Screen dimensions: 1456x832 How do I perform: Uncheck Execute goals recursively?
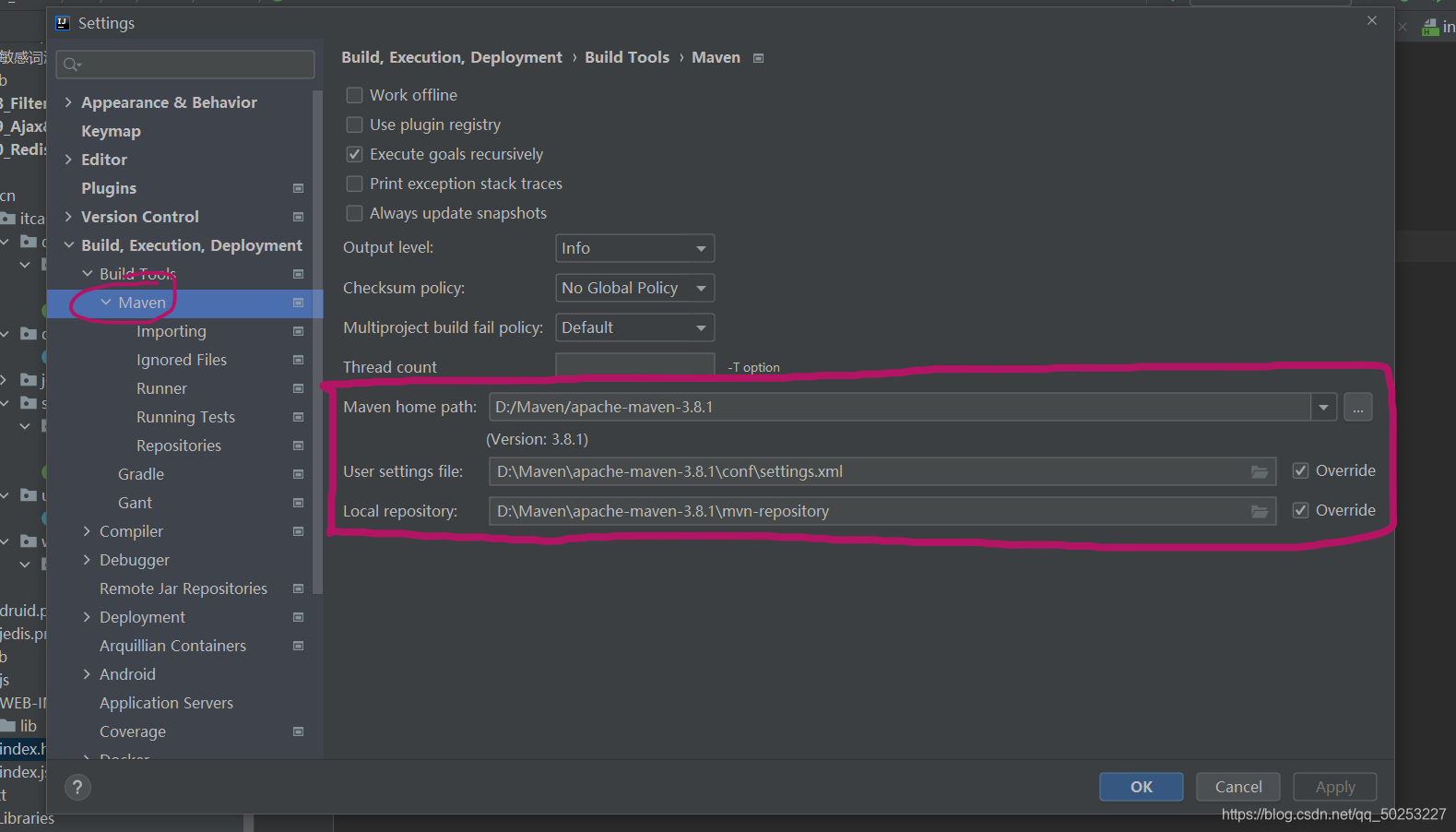354,154
